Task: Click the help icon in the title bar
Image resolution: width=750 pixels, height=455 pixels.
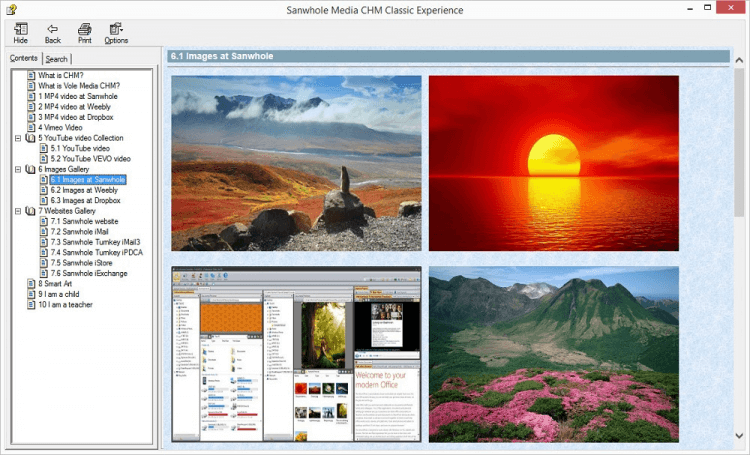Action: pyautogui.click(x=11, y=9)
